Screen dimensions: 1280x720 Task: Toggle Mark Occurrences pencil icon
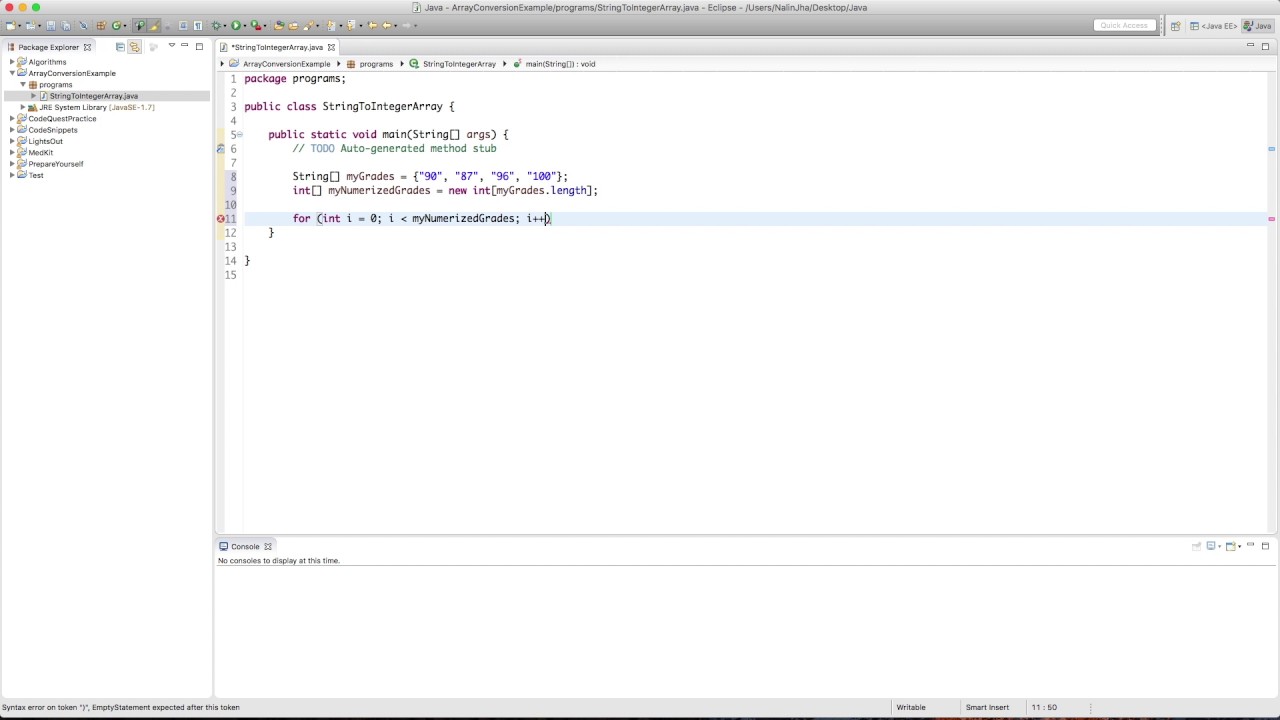153,25
